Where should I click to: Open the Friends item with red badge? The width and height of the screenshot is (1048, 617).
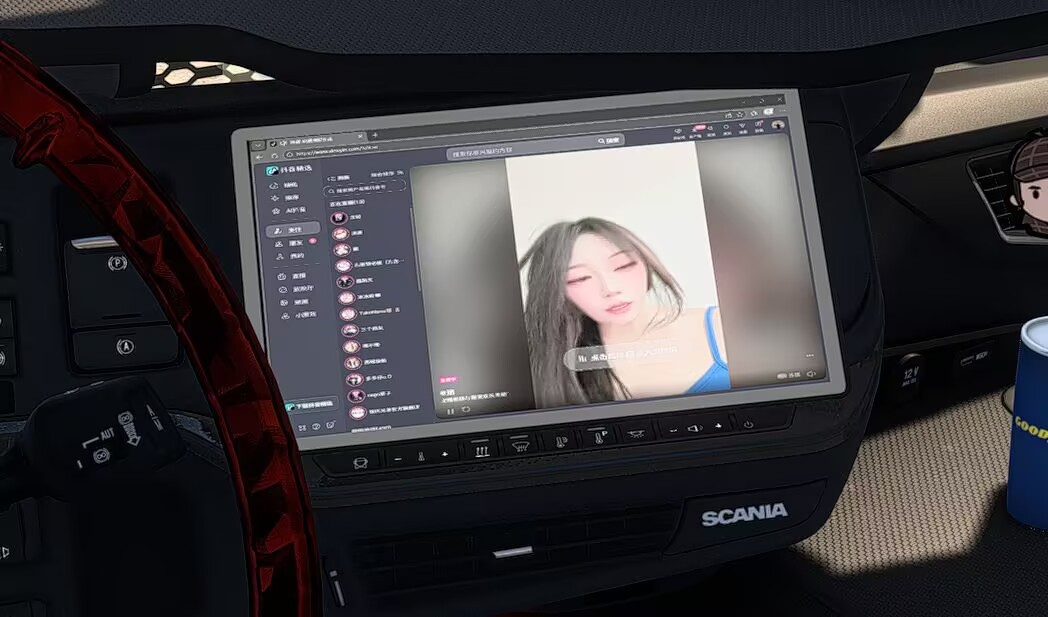(294, 243)
